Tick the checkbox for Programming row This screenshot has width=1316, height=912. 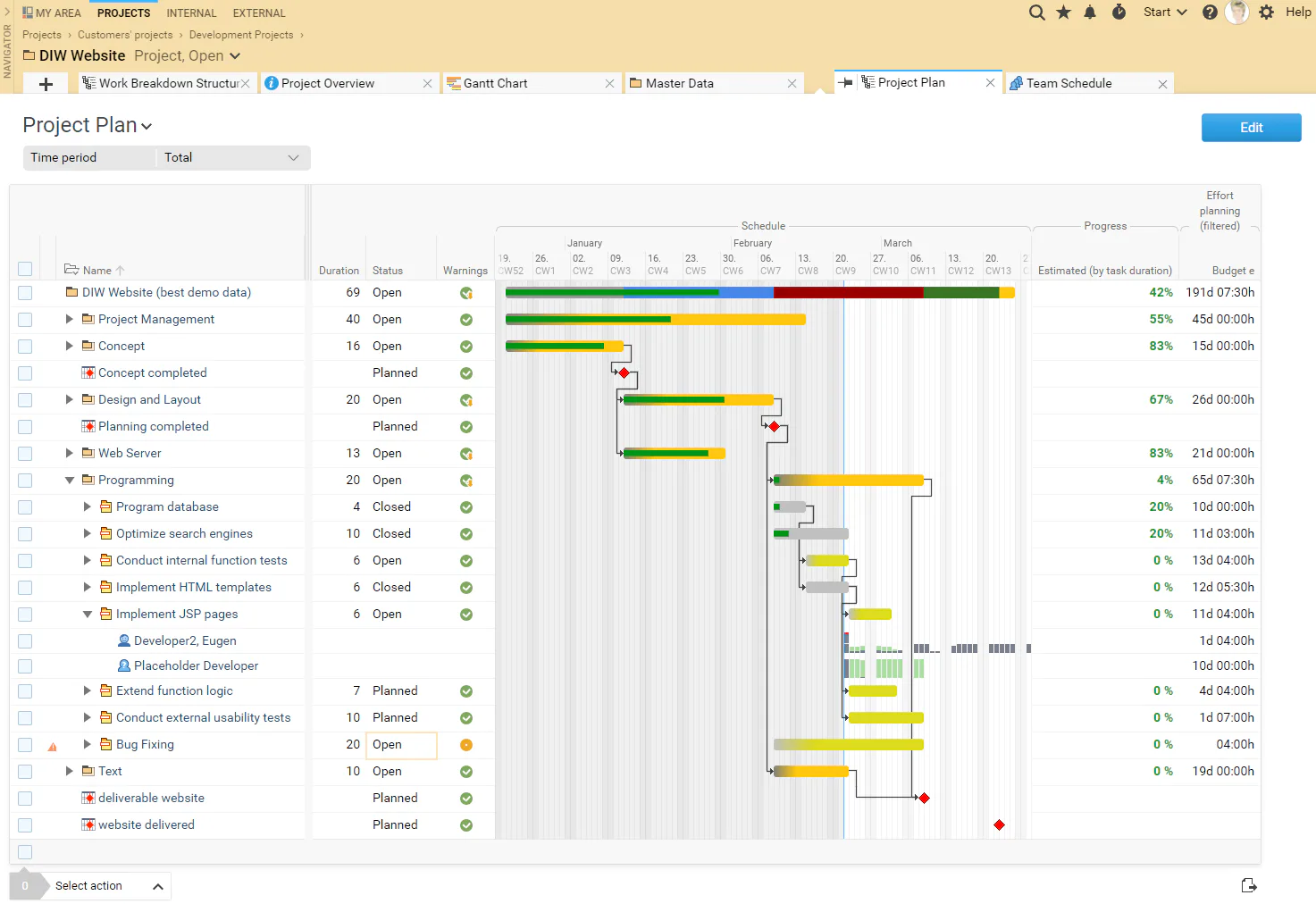coord(25,481)
